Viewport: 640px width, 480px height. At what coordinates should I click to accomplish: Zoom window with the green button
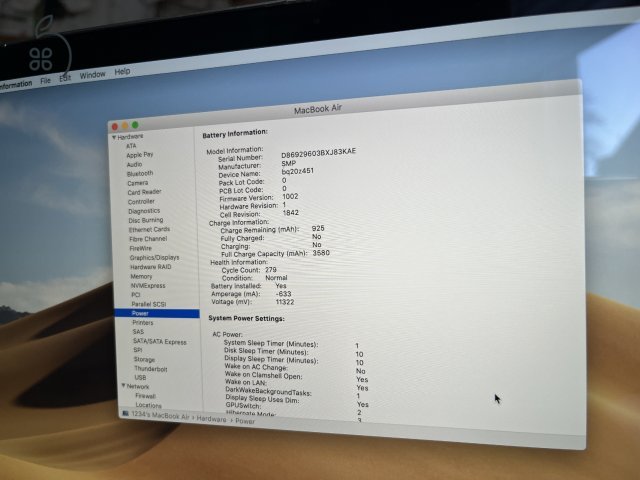(x=135, y=125)
